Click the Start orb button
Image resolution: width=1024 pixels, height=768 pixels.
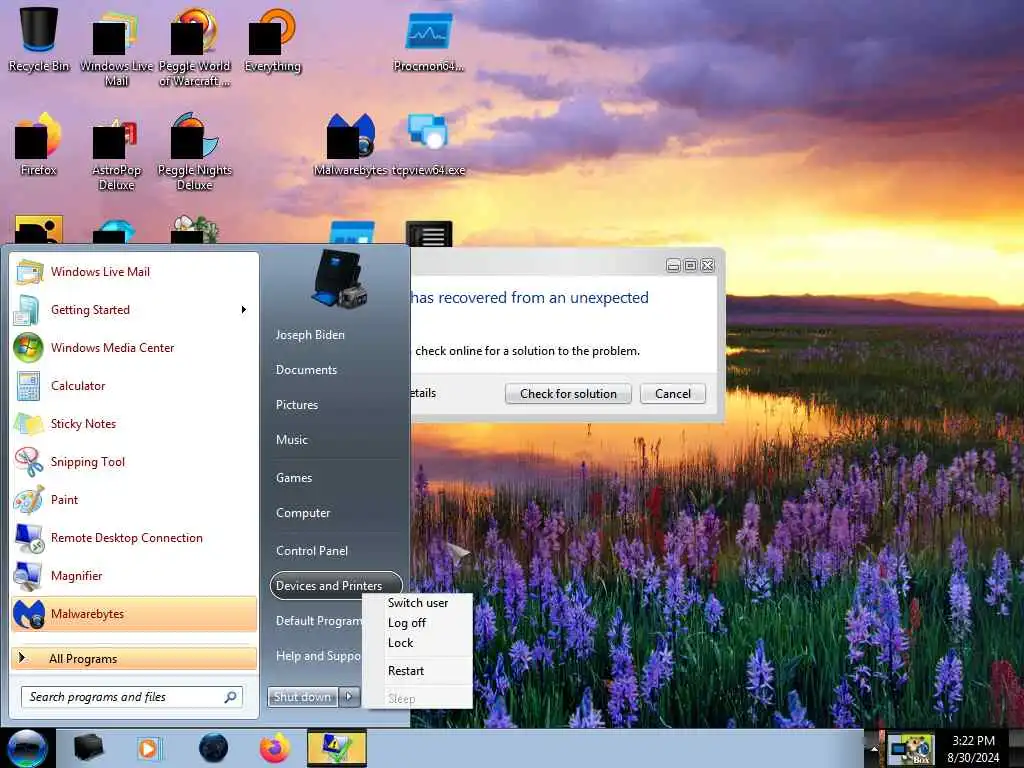(27, 748)
